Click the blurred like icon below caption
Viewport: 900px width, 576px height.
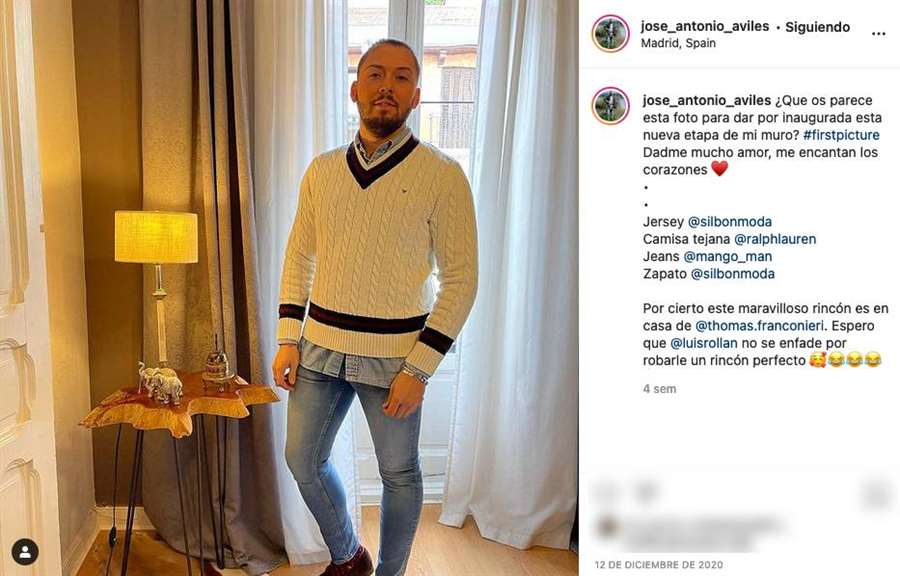click(x=604, y=492)
